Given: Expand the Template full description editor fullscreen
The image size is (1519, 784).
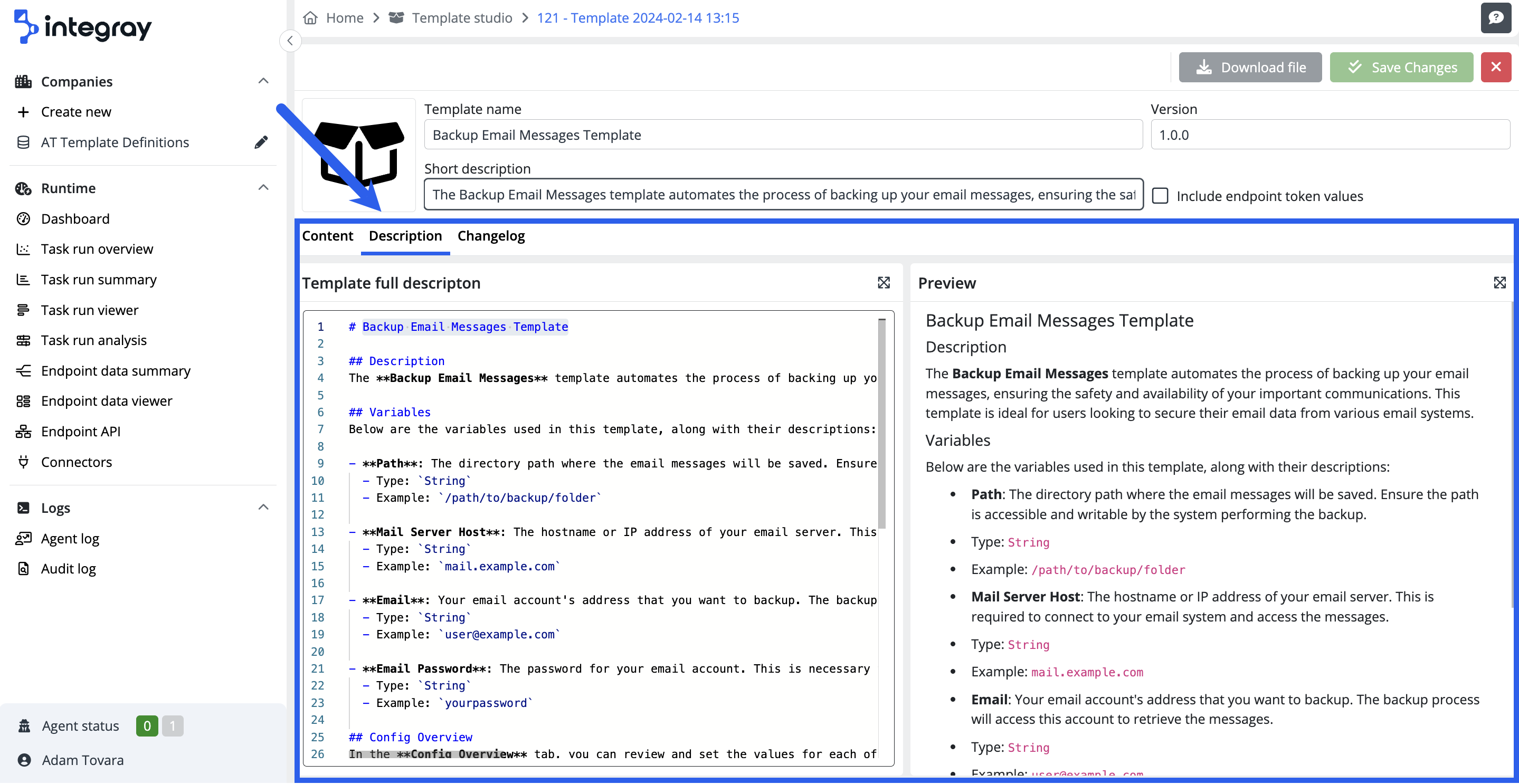Looking at the screenshot, I should click(x=884, y=283).
